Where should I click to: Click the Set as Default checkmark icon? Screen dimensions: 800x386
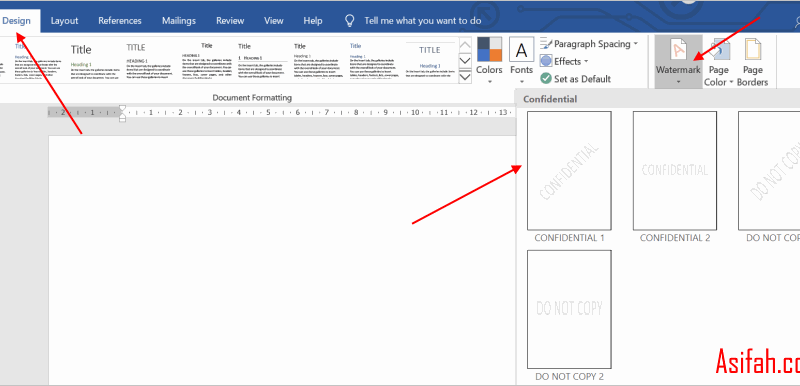(546, 79)
